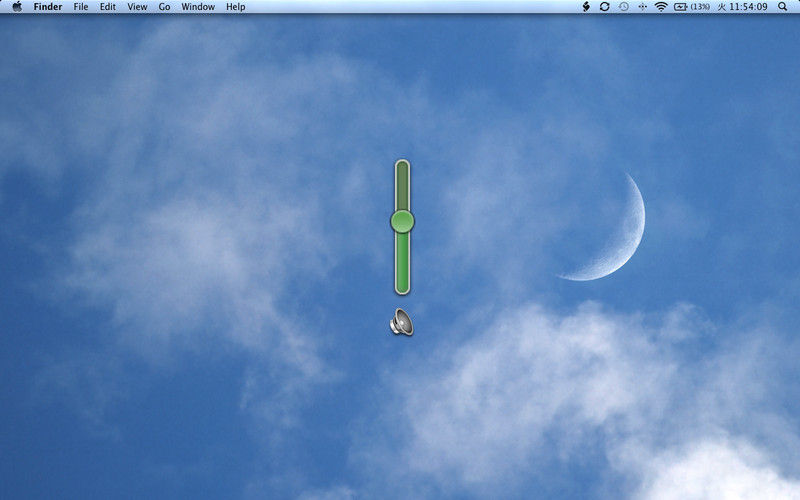
Task: Click the green volume slider knob
Action: pos(403,221)
